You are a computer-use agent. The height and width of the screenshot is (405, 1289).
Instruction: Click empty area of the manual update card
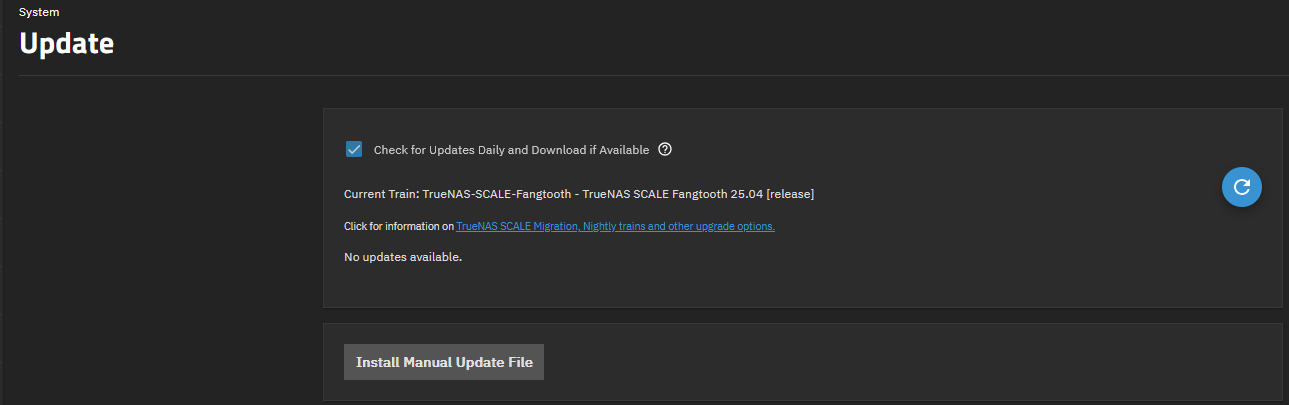pyautogui.click(x=900, y=362)
